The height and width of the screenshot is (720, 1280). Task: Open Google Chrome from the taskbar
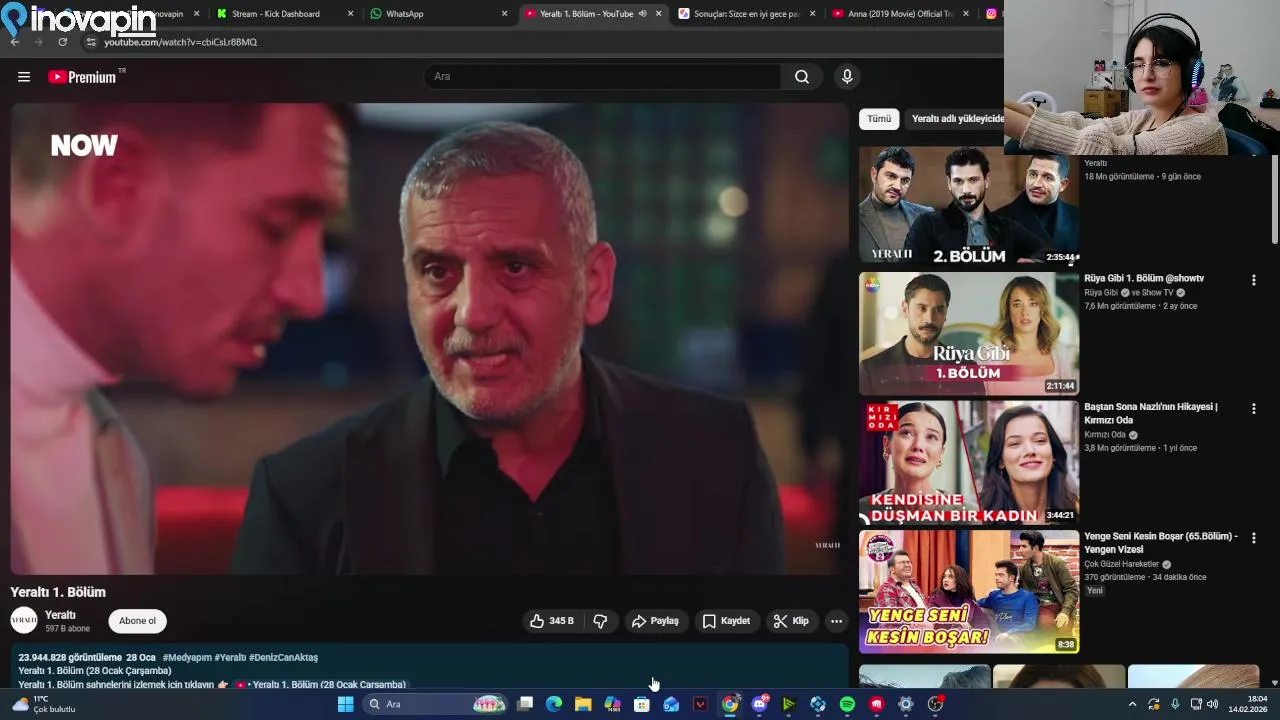click(x=730, y=704)
